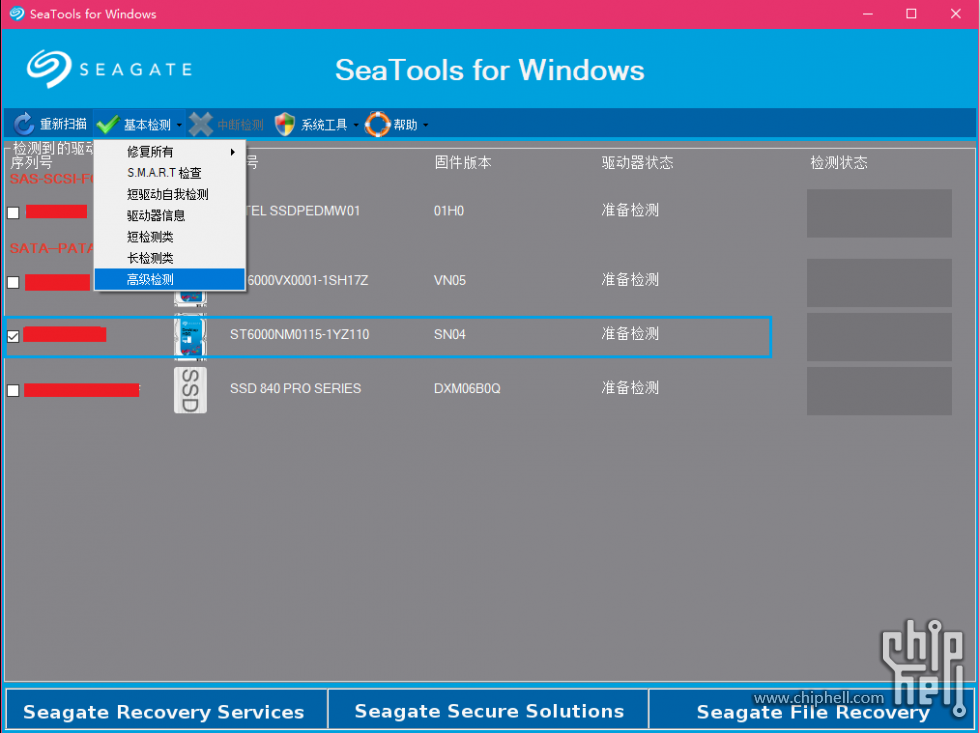
Task: Select 短驱动自我检测 menu entry
Action: pos(169,194)
